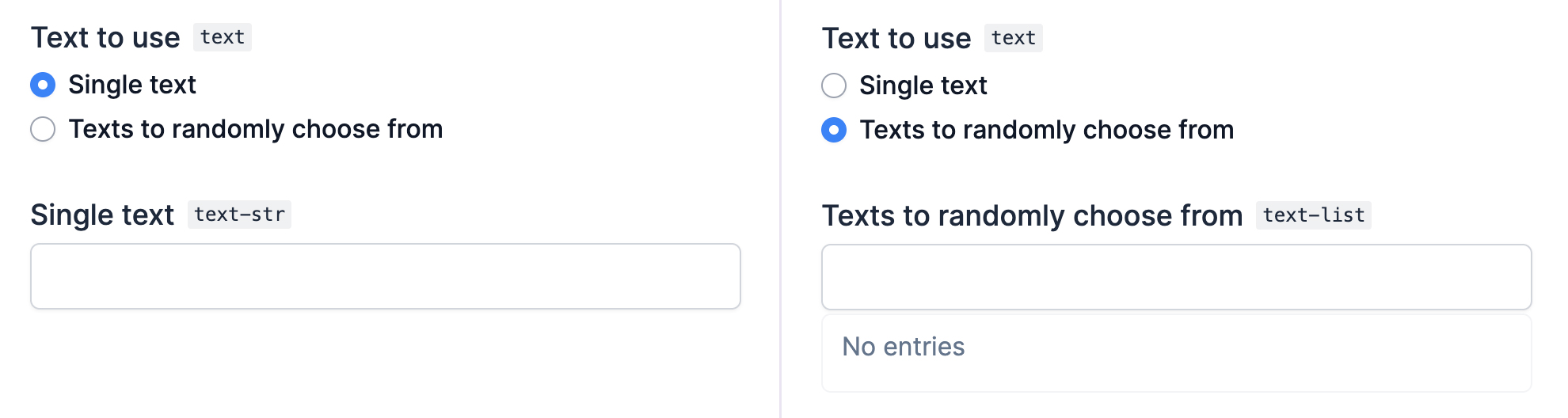Click label text of checked Texts to randomly choose
Screen dimensions: 1568x418
click(x=1047, y=130)
